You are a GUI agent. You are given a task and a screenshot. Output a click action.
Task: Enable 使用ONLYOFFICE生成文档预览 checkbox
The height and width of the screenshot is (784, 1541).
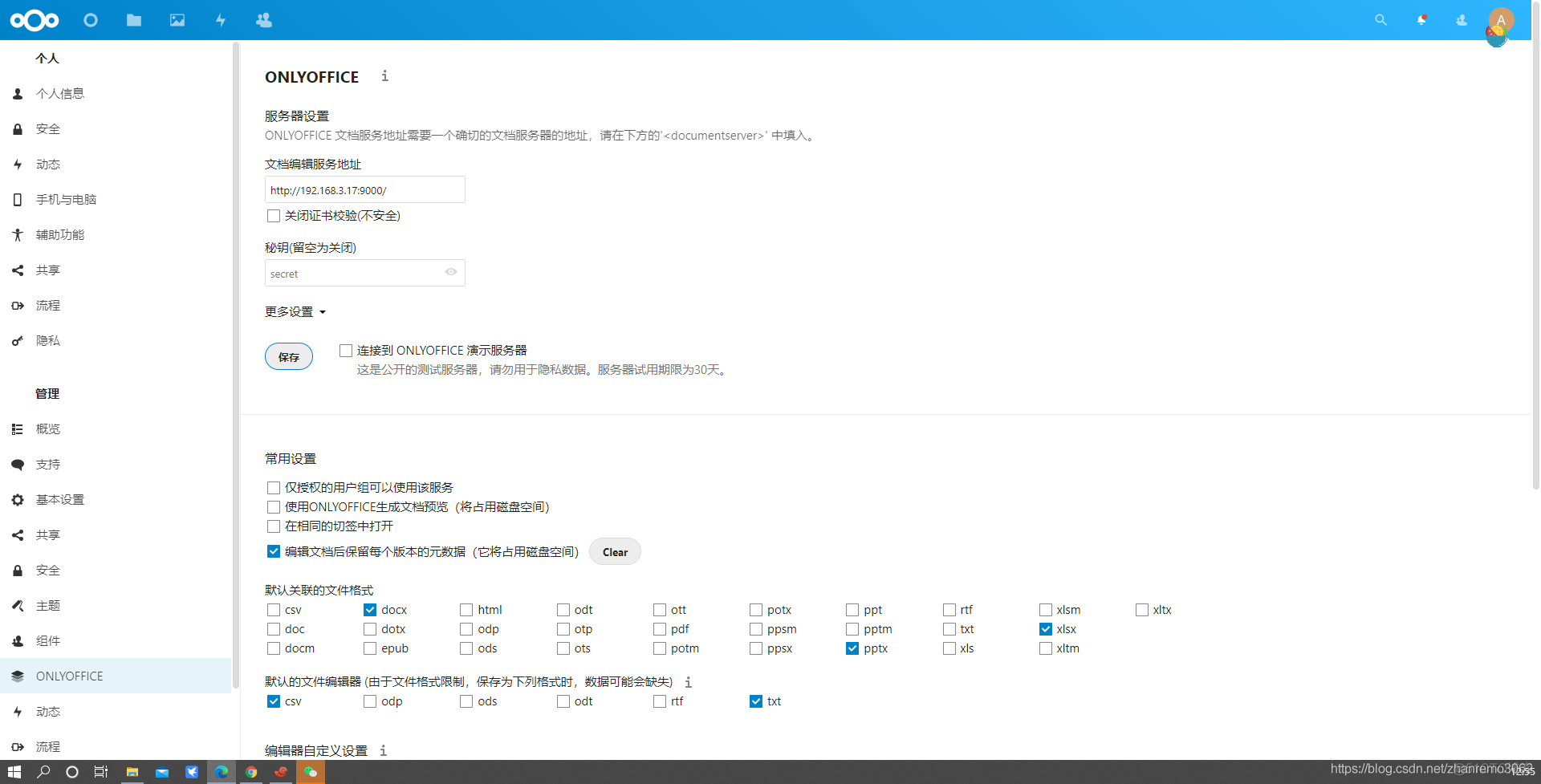tap(274, 507)
